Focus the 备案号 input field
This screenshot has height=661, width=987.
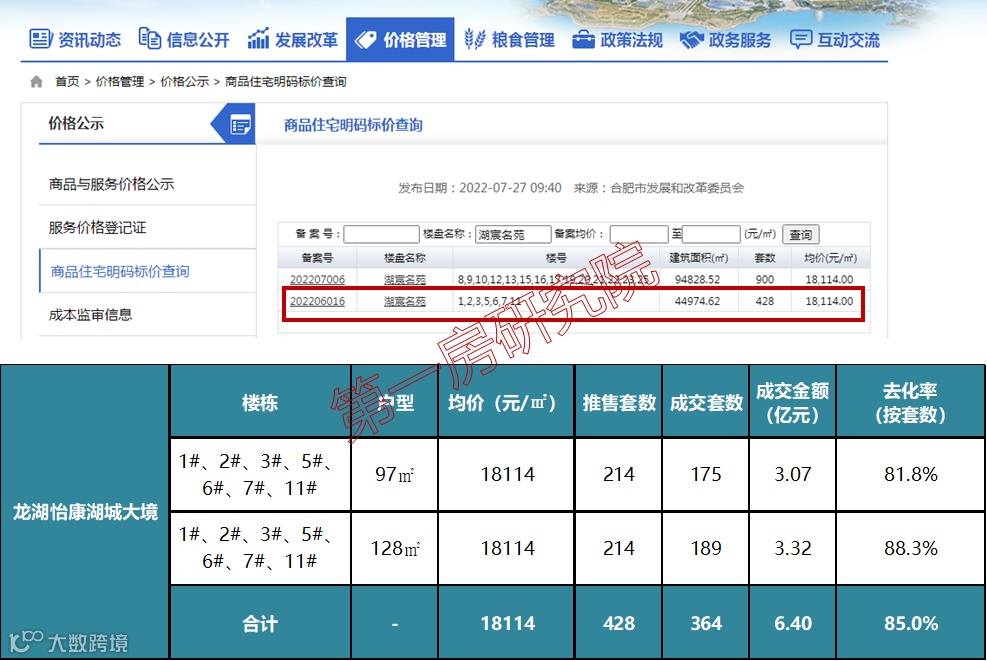(x=381, y=234)
